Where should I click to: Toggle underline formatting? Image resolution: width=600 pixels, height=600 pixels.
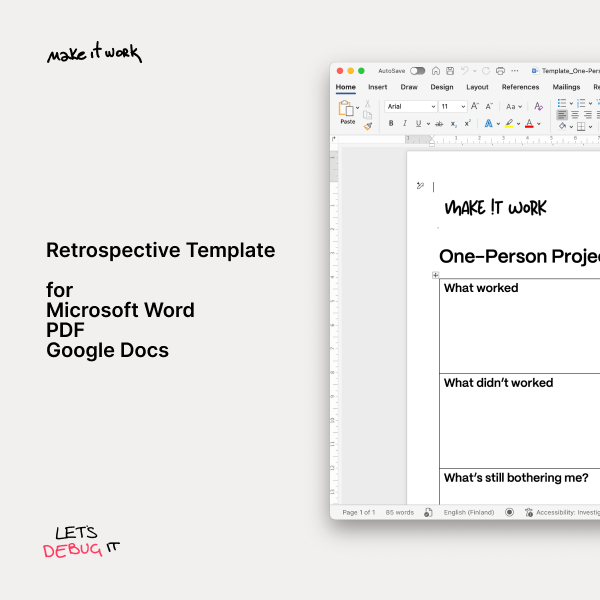[x=418, y=123]
